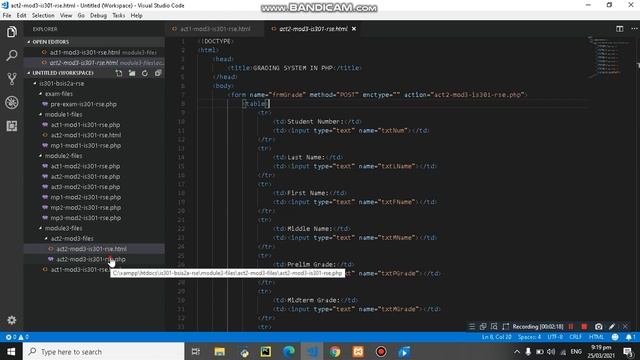Close the act2-mod3-is301-rse.html tab
Image resolution: width=640 pixels, height=360 pixels.
click(x=354, y=29)
